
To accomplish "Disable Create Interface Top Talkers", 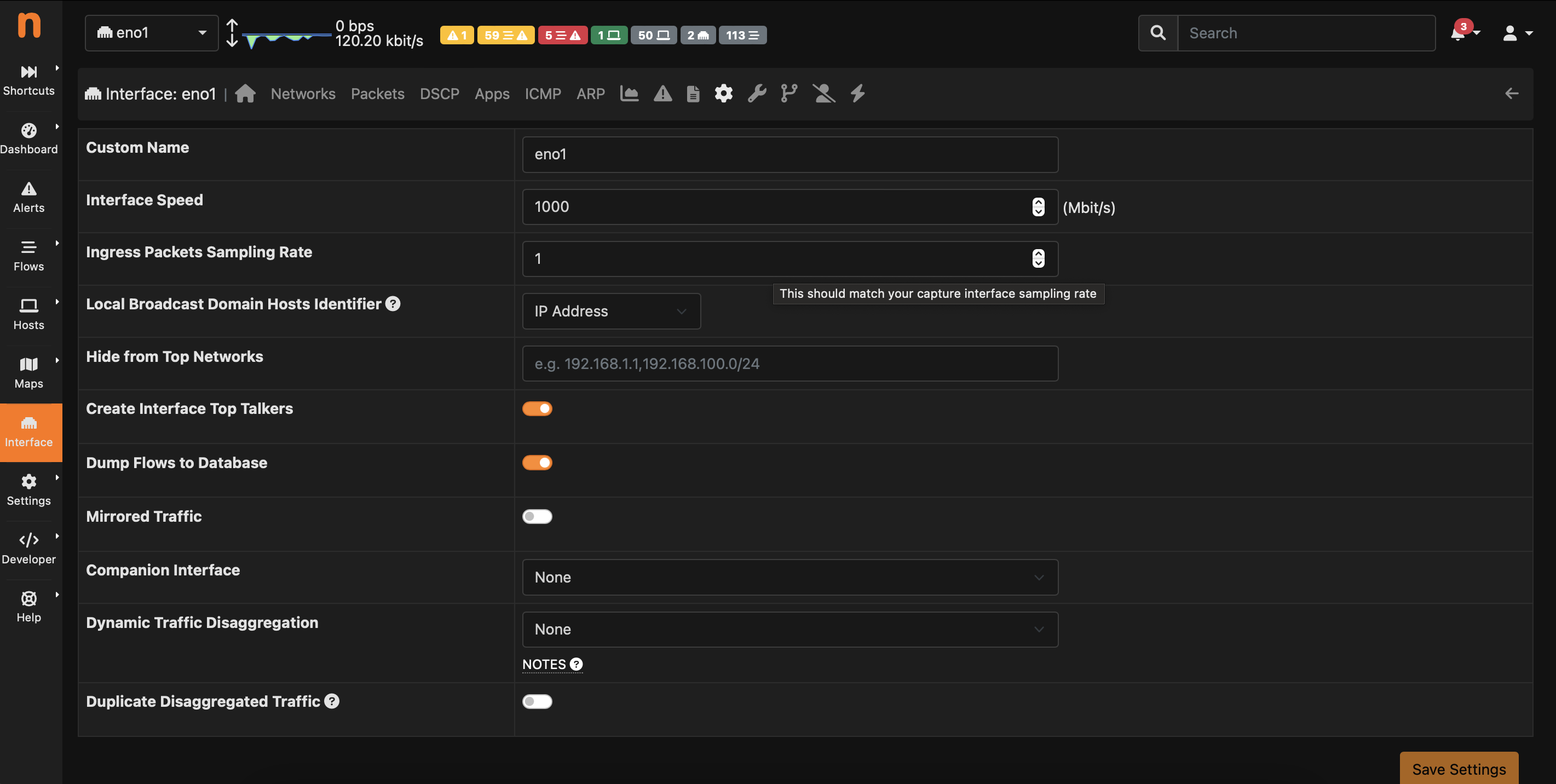I will pyautogui.click(x=537, y=408).
